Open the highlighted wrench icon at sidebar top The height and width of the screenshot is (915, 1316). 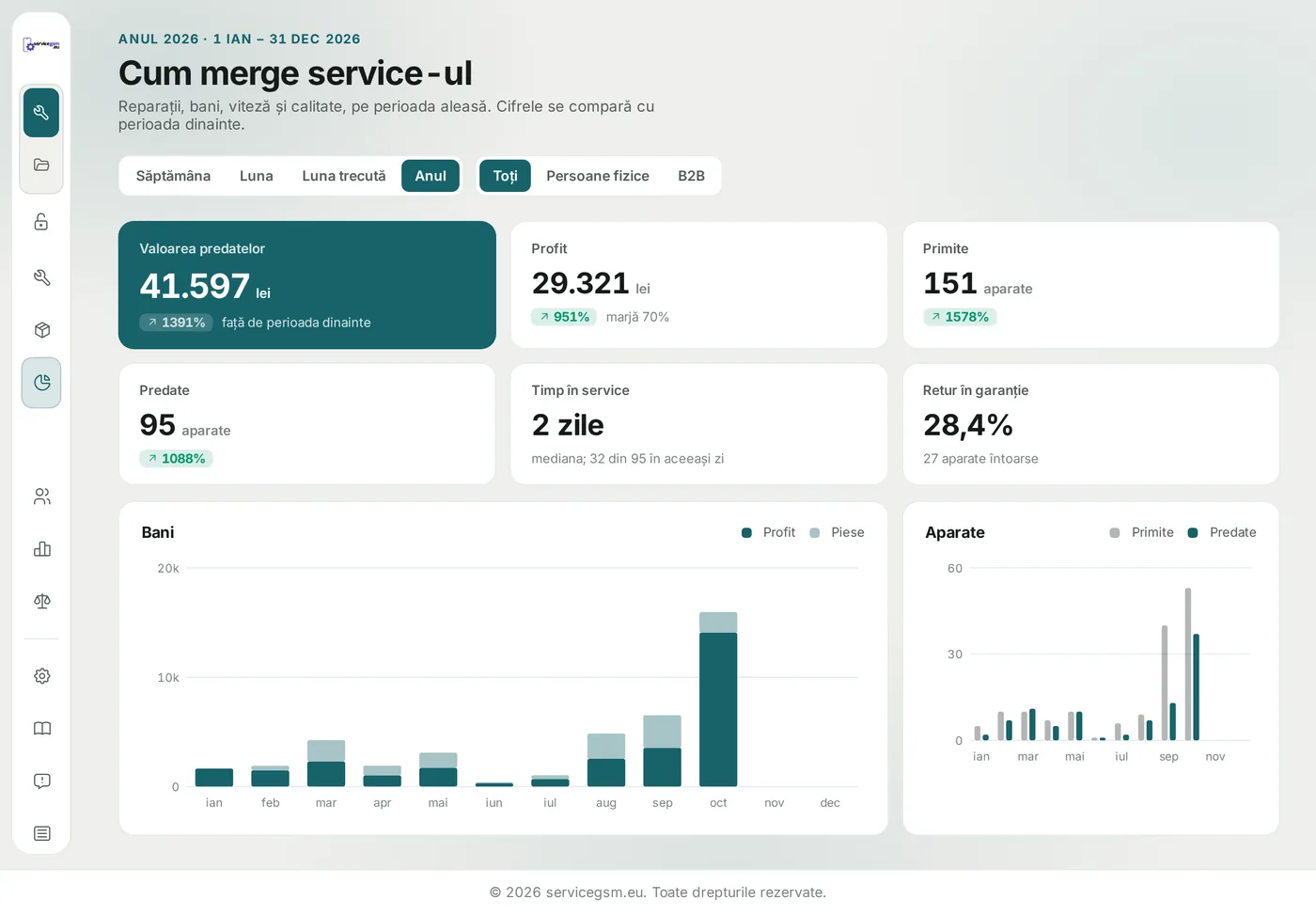tap(41, 113)
